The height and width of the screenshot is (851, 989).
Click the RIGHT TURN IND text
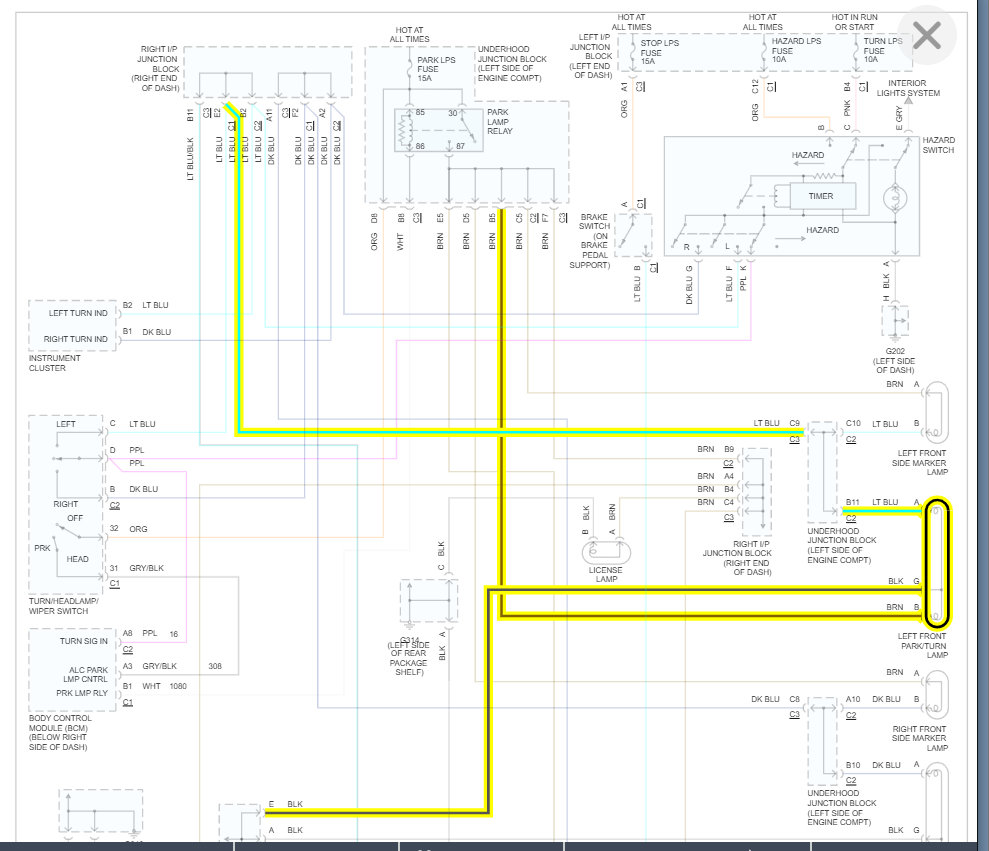[x=76, y=339]
